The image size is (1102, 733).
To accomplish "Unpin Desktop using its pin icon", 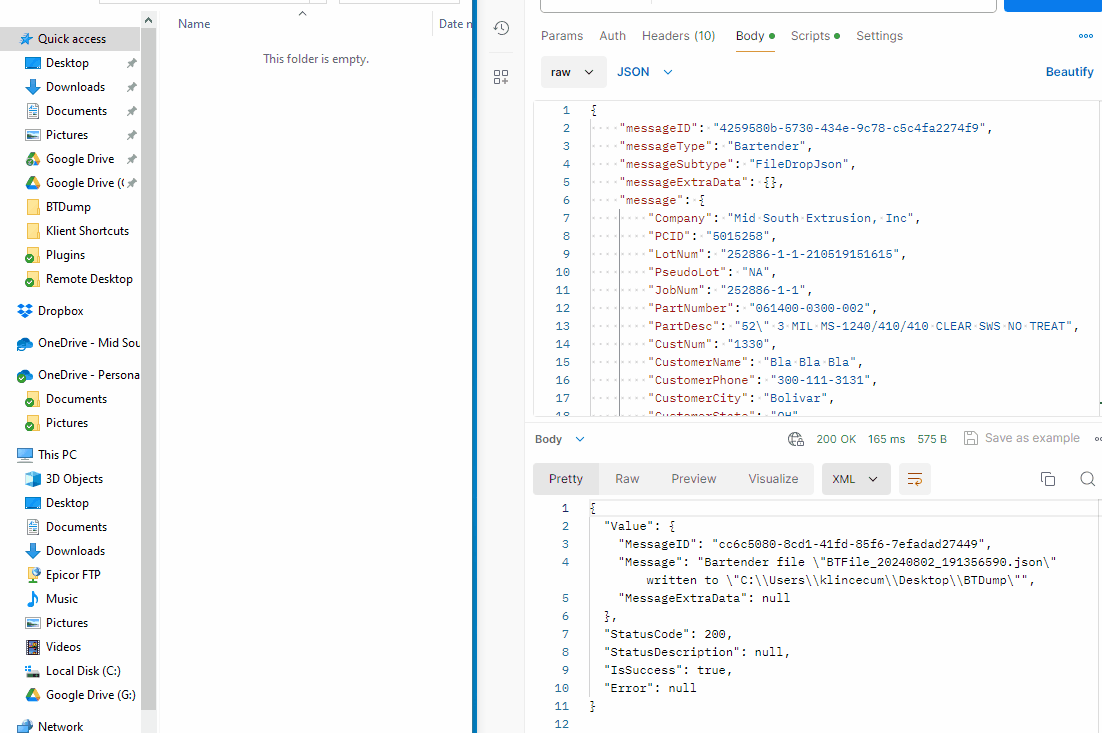I will pos(131,63).
